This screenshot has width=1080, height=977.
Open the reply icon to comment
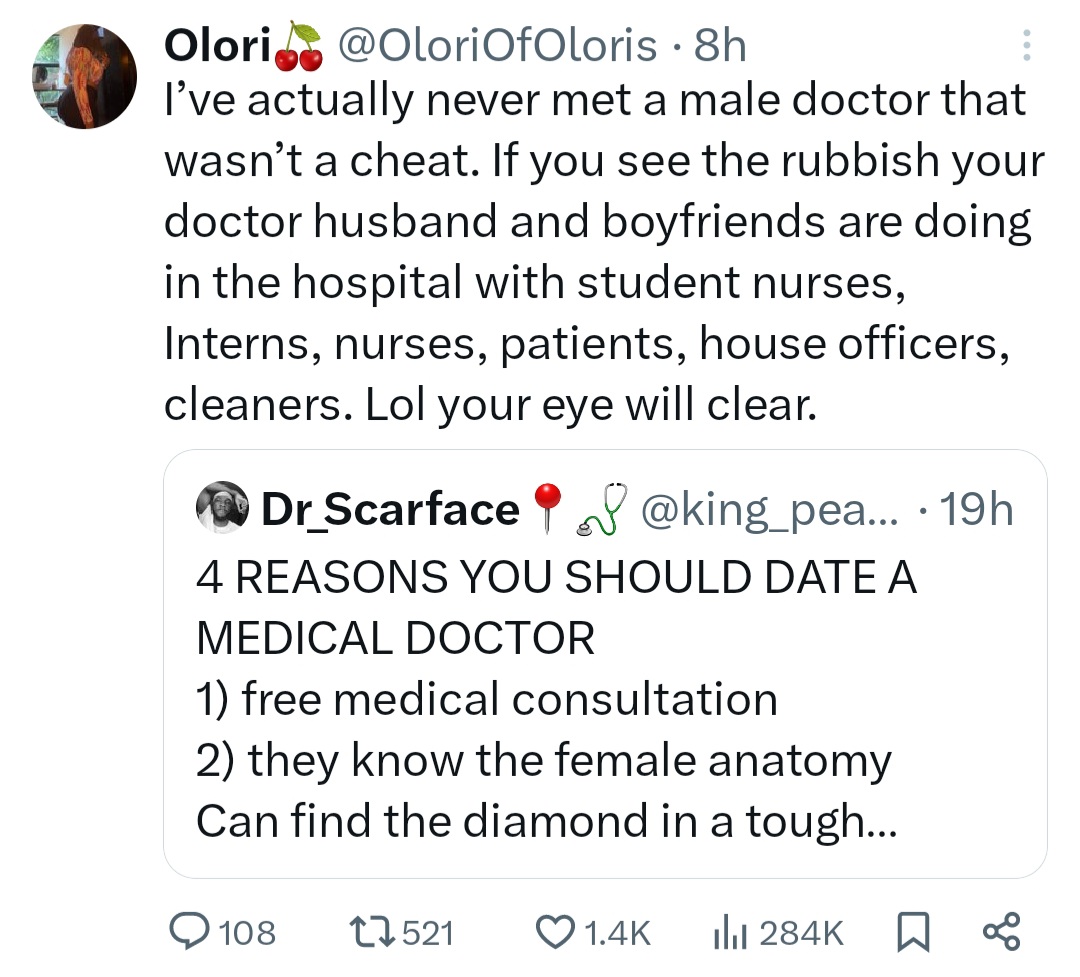(x=188, y=932)
